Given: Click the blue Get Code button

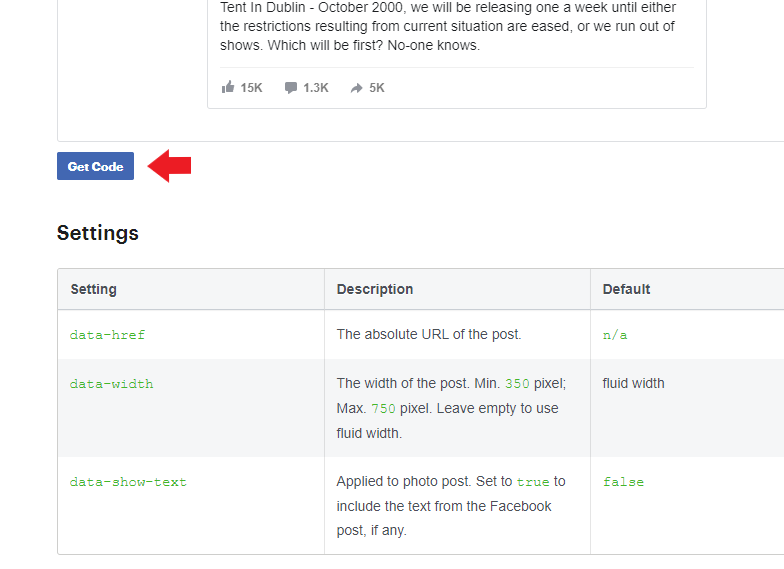Looking at the screenshot, I should coord(96,166).
